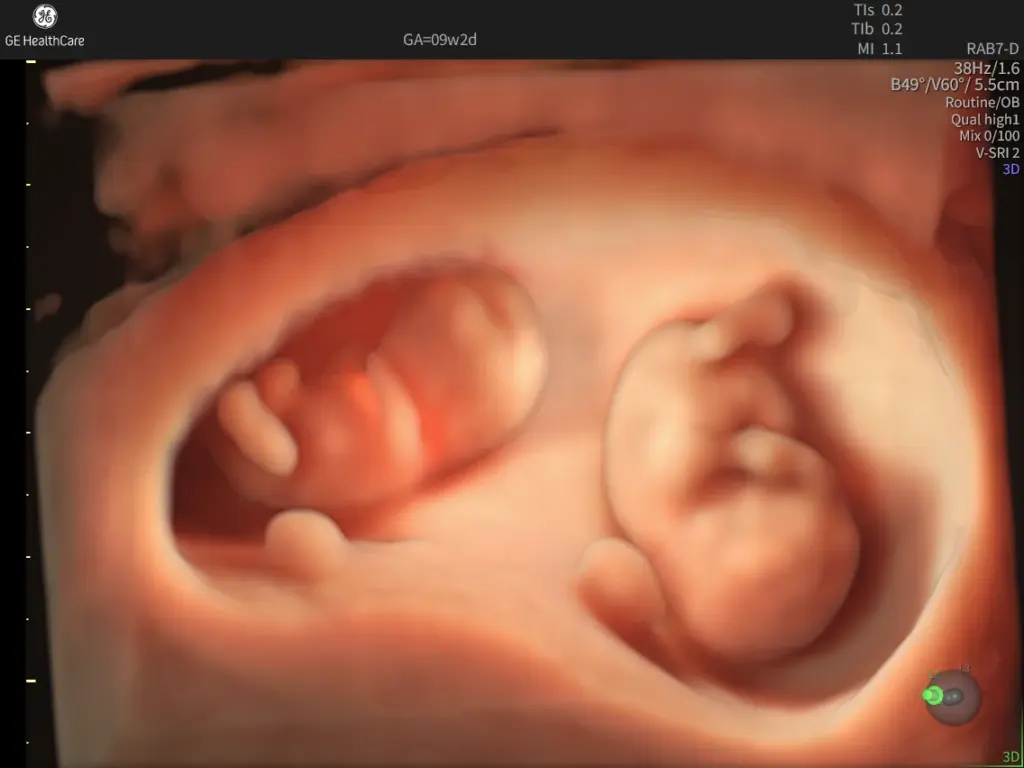Click the 38Hz/1.6 frame rate value

[x=986, y=68]
